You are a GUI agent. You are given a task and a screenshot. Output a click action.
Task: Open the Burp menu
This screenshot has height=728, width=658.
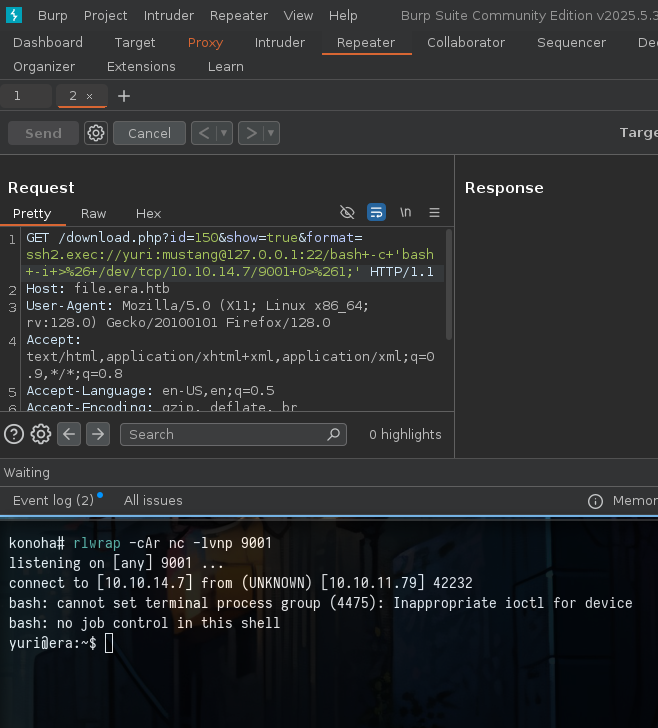click(x=52, y=15)
